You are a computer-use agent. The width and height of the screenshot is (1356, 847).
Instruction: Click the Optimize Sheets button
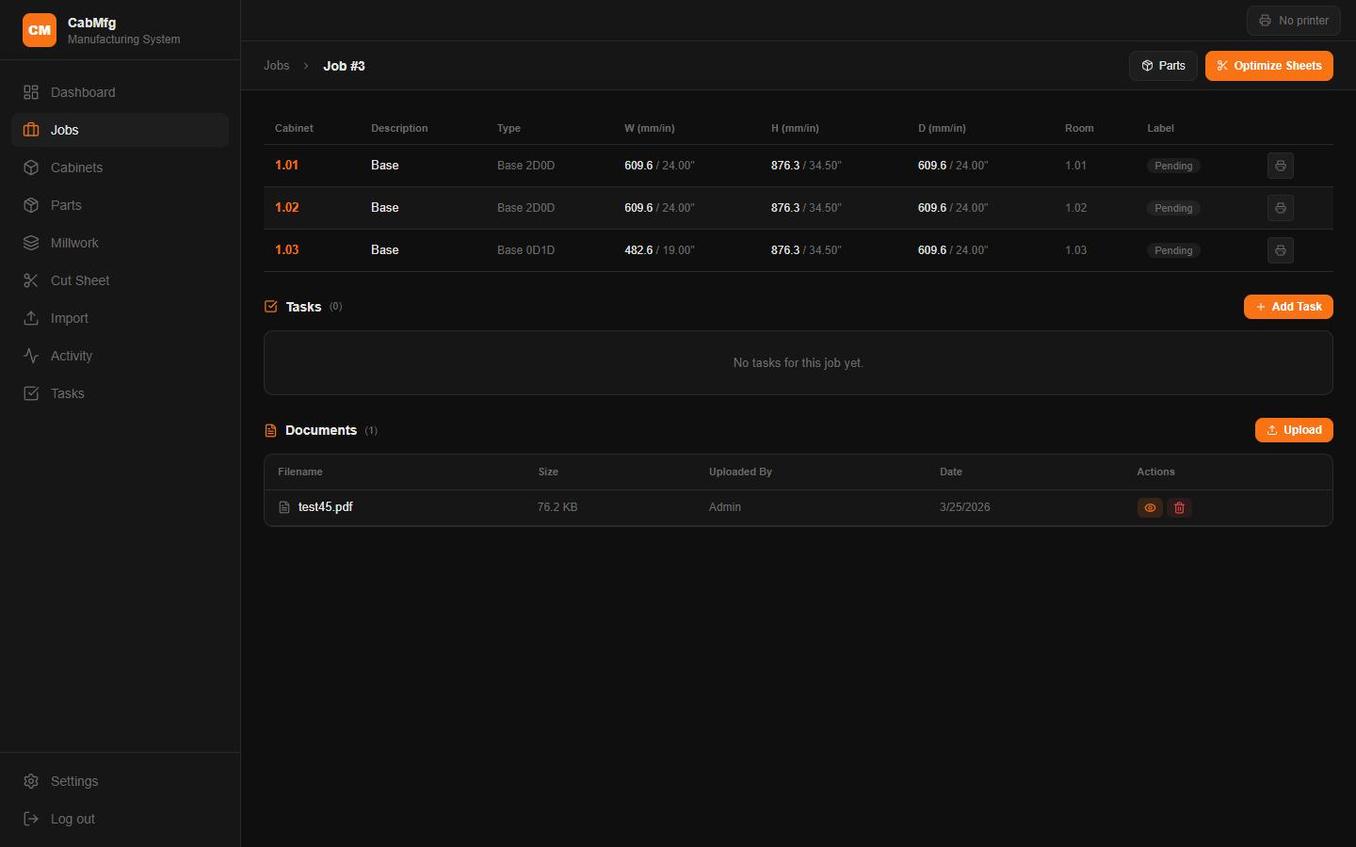(1268, 65)
